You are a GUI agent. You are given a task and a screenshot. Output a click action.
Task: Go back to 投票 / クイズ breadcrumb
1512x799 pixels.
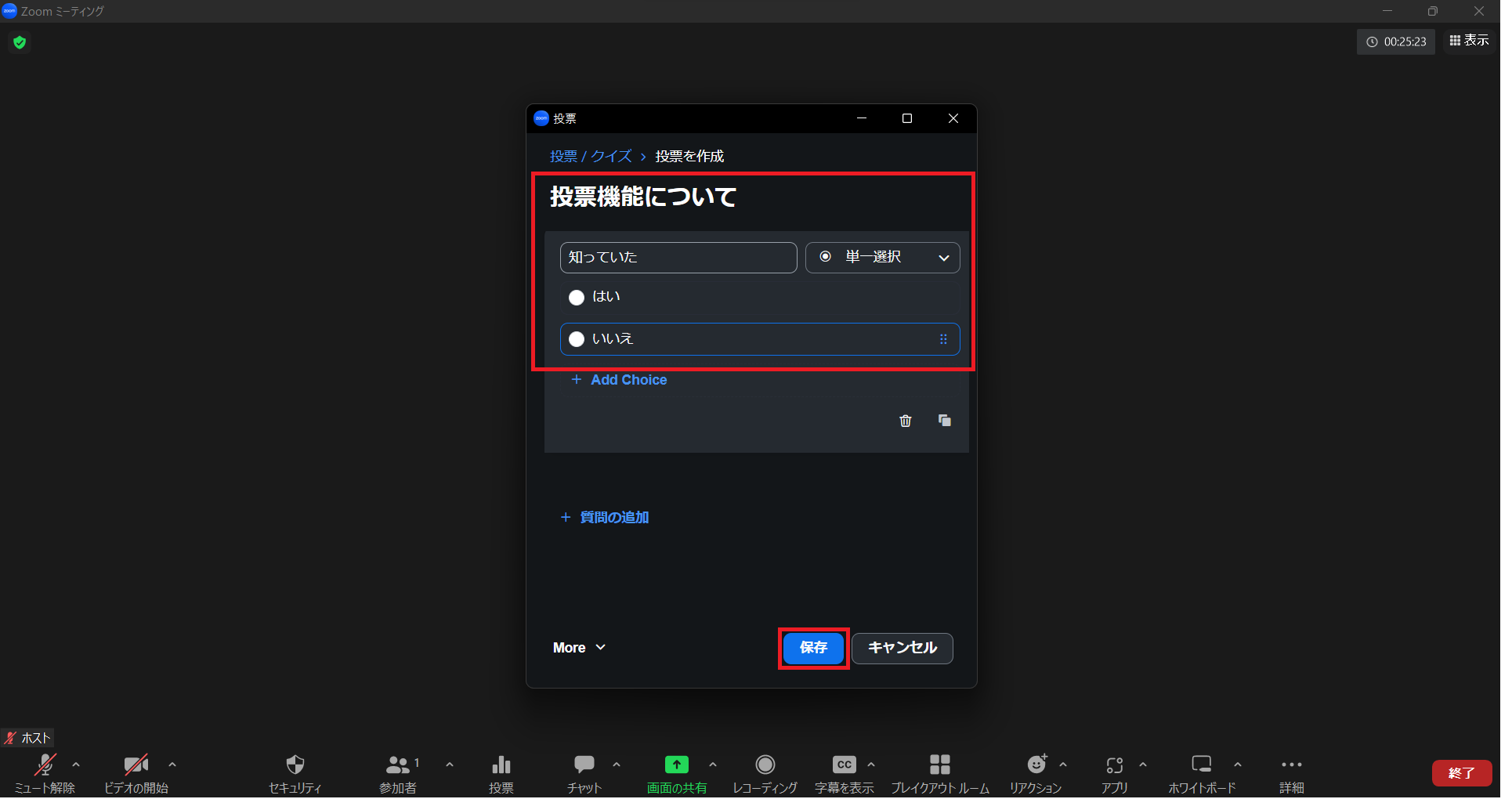pos(590,157)
